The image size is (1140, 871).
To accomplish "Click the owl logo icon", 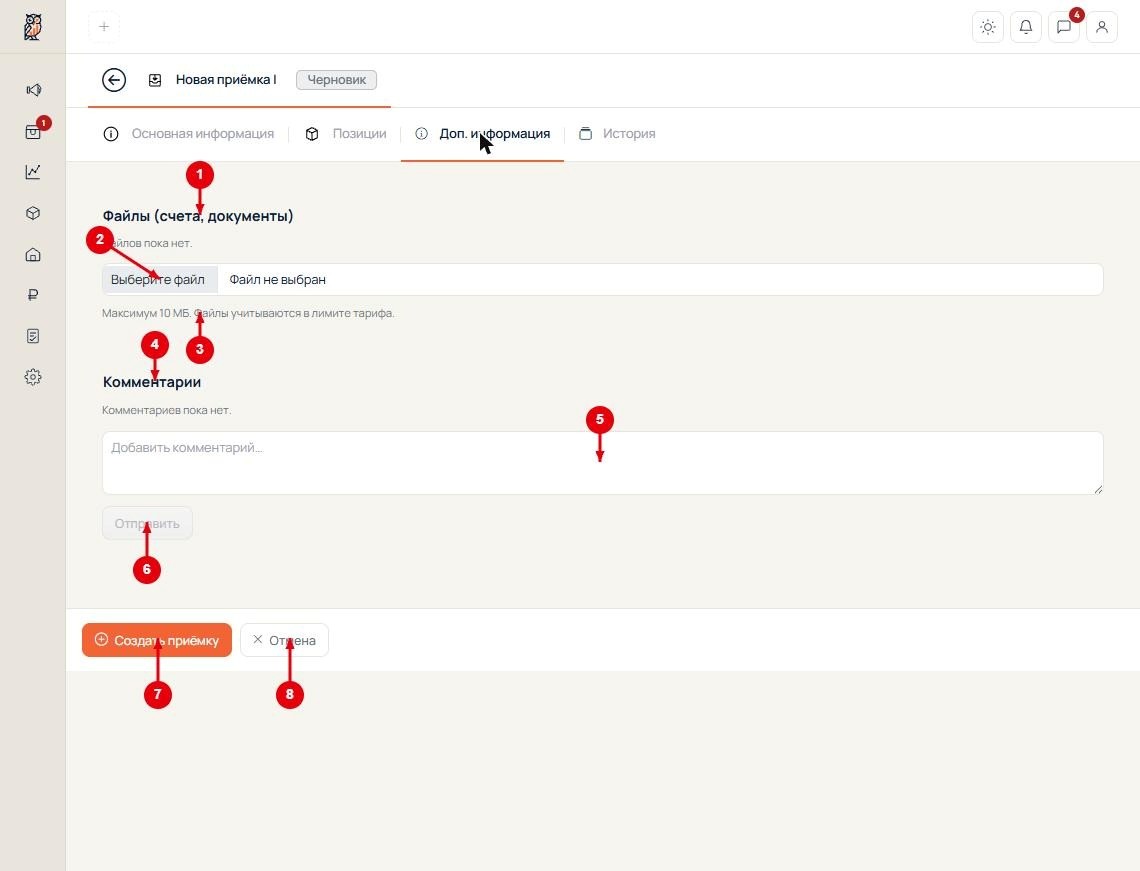I will coord(33,27).
